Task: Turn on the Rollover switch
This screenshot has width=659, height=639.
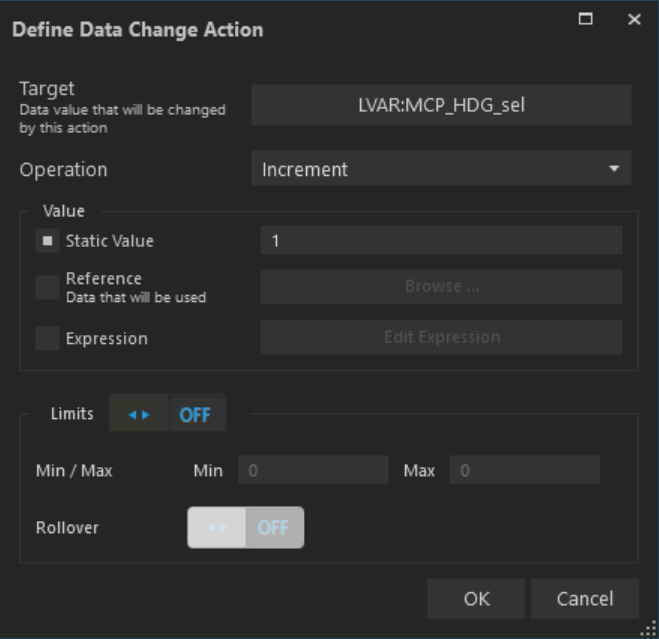Action: click(245, 527)
